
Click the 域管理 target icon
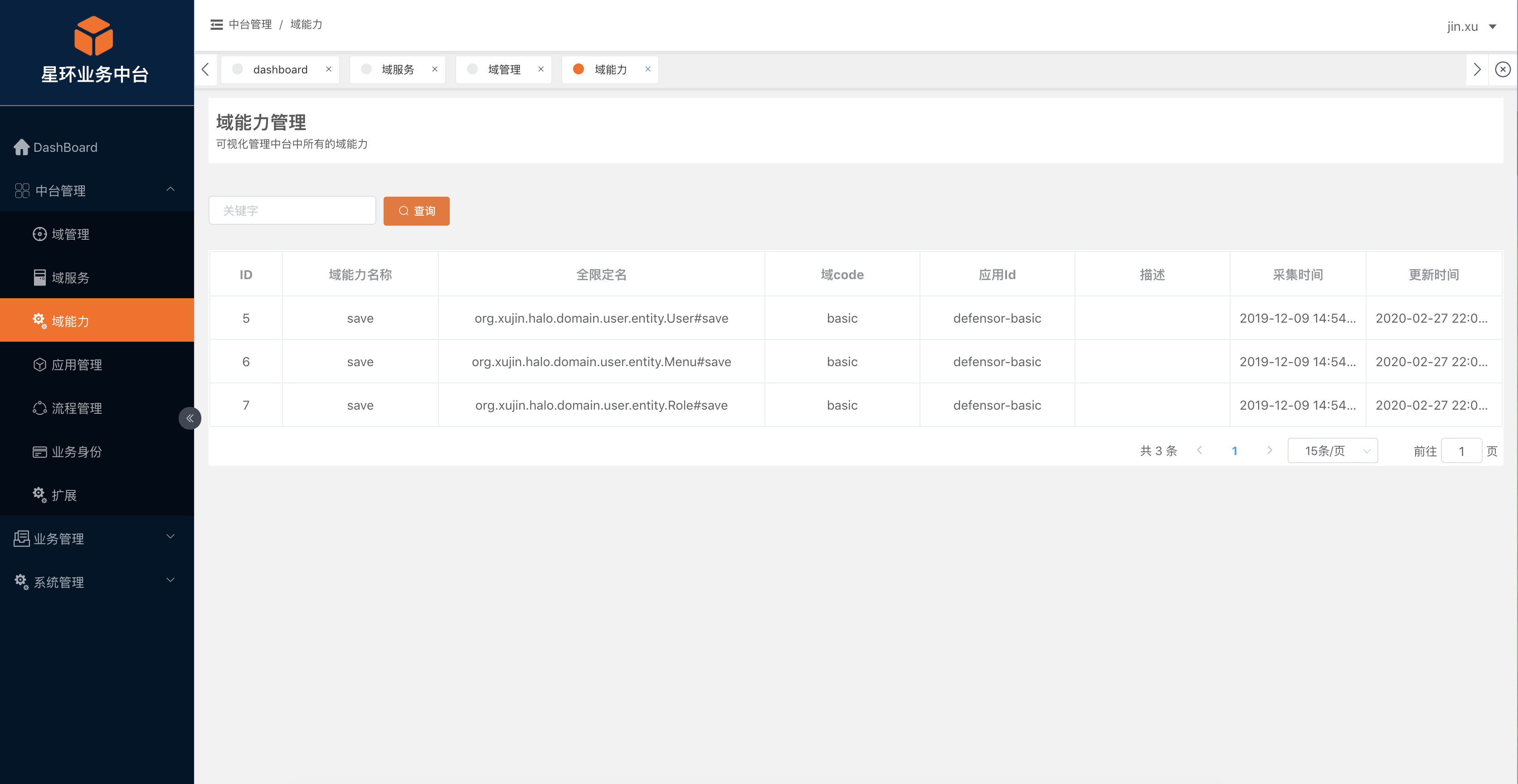39,234
